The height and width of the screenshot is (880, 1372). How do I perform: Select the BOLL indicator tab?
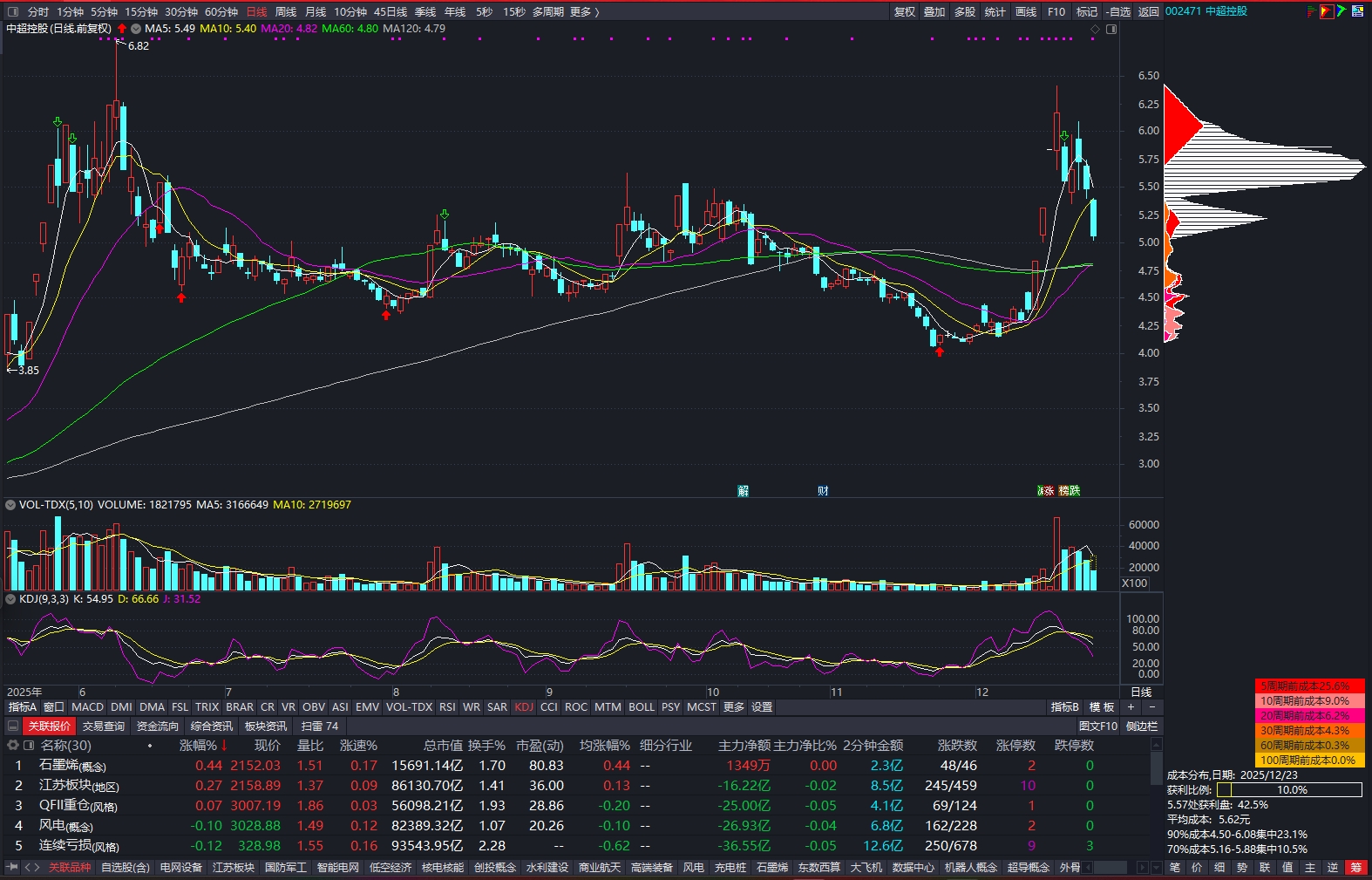click(642, 707)
